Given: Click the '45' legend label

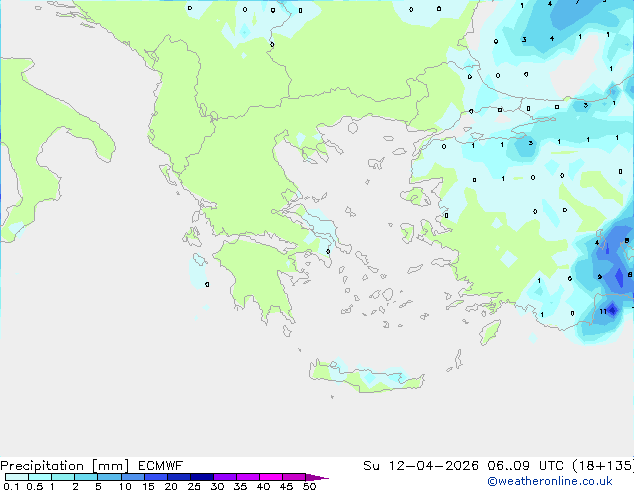Looking at the screenshot, I should (x=286, y=486).
